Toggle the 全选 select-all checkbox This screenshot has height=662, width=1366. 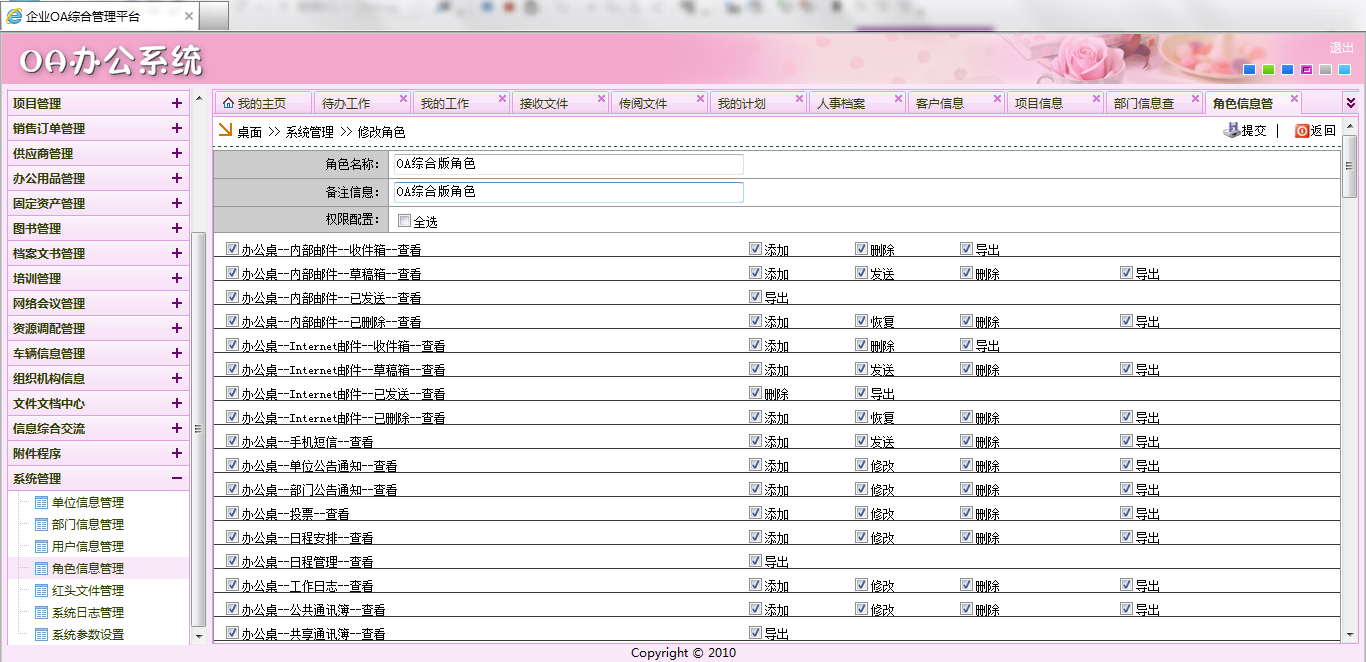point(404,221)
